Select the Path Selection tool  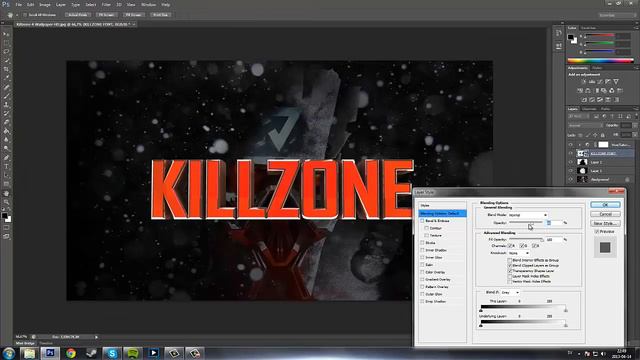[x=6, y=175]
